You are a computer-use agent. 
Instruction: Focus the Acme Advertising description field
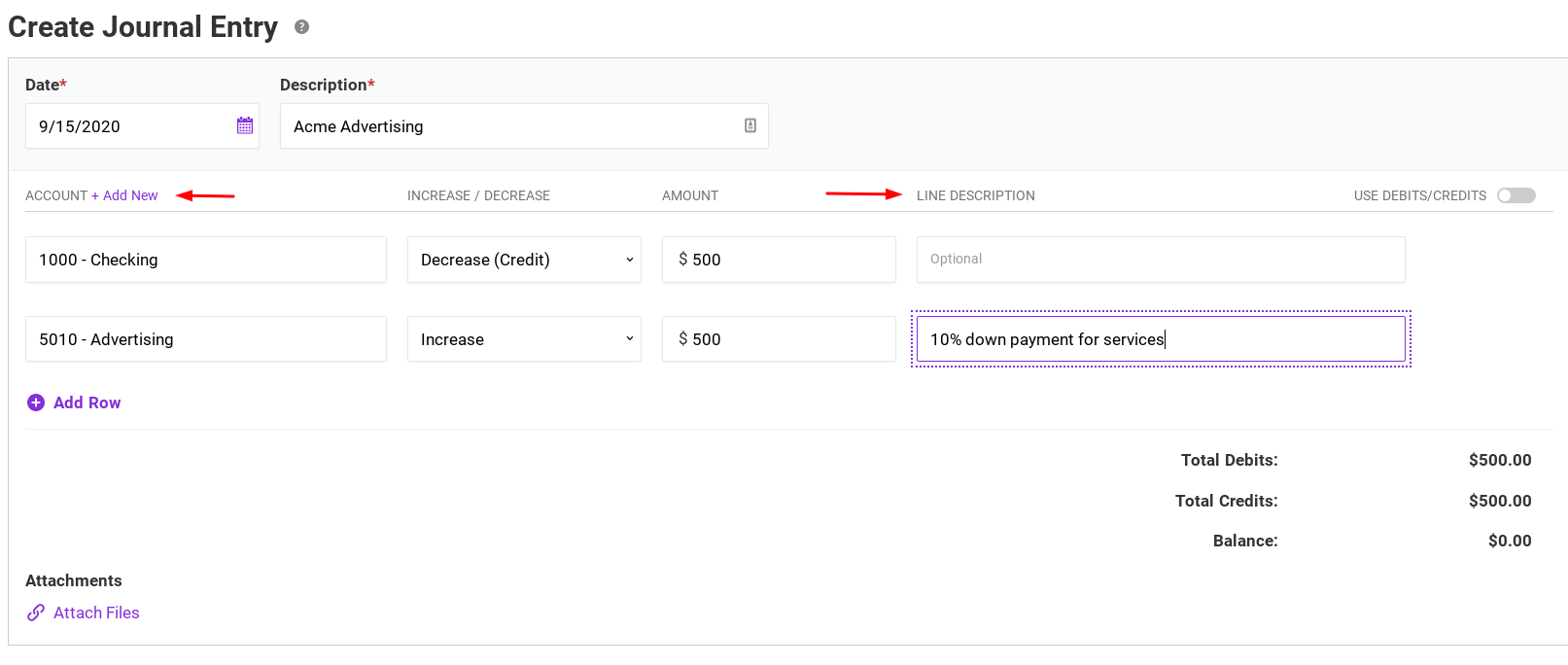510,126
